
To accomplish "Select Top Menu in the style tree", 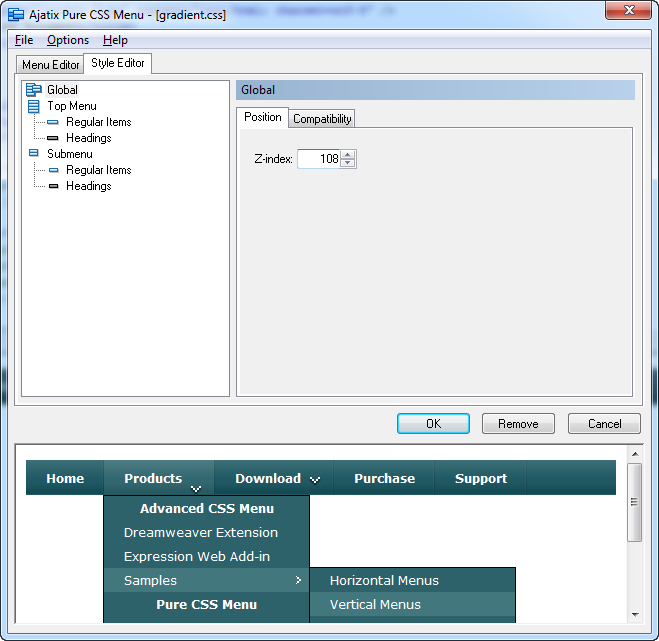I will [x=72, y=106].
